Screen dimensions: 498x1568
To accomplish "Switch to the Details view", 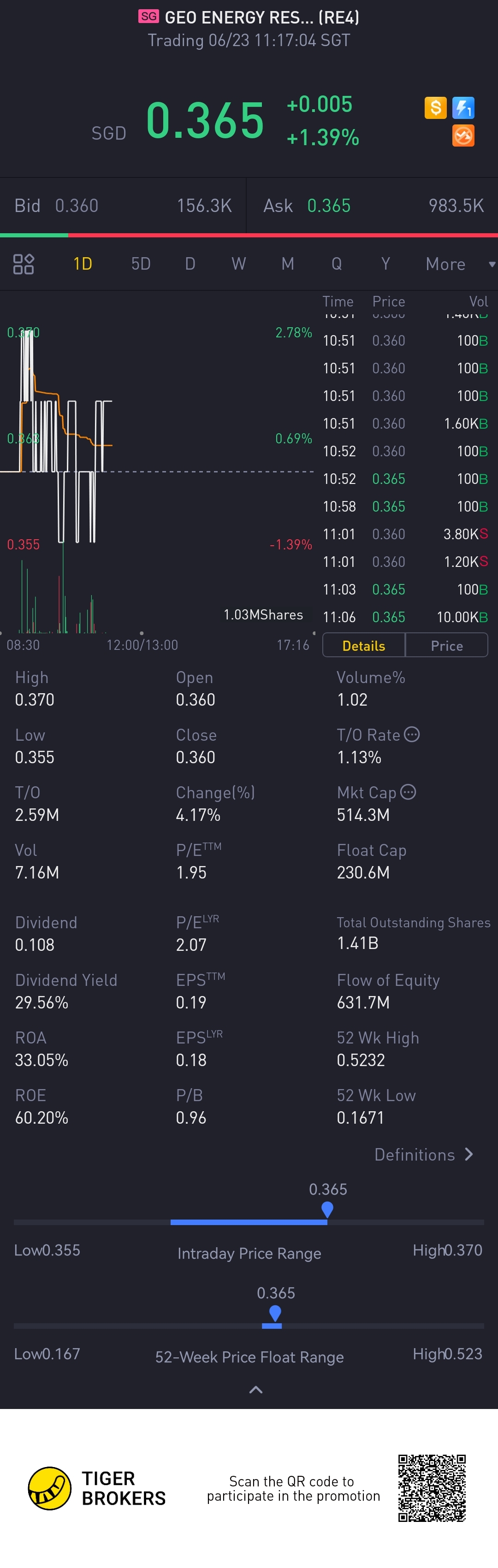I will coord(363,645).
